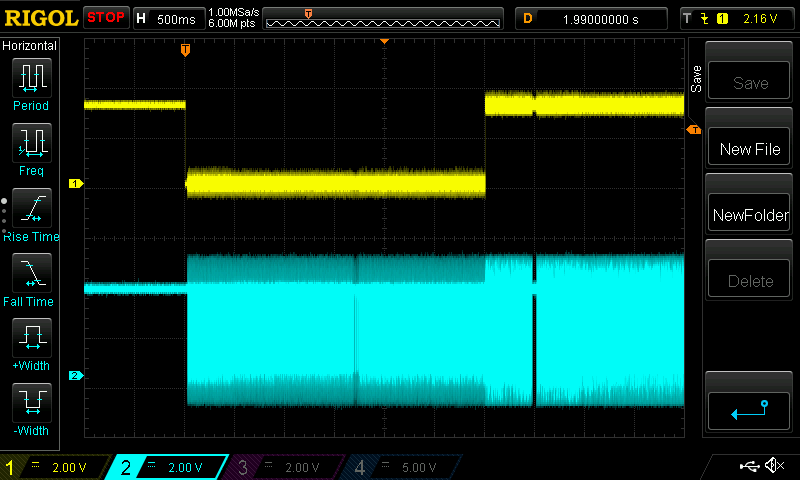The width and height of the screenshot is (800, 480).
Task: Click the Delete button
Action: point(749,280)
